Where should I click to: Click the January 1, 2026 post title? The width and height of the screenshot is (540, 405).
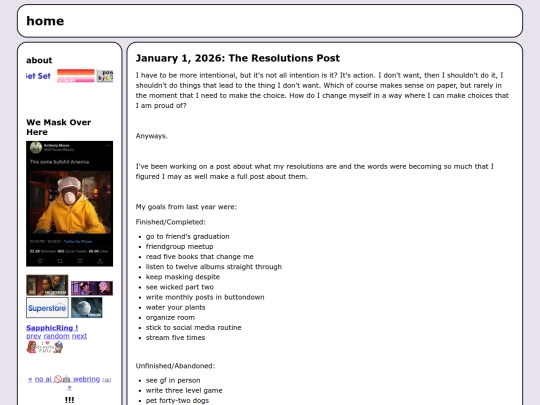(238, 58)
